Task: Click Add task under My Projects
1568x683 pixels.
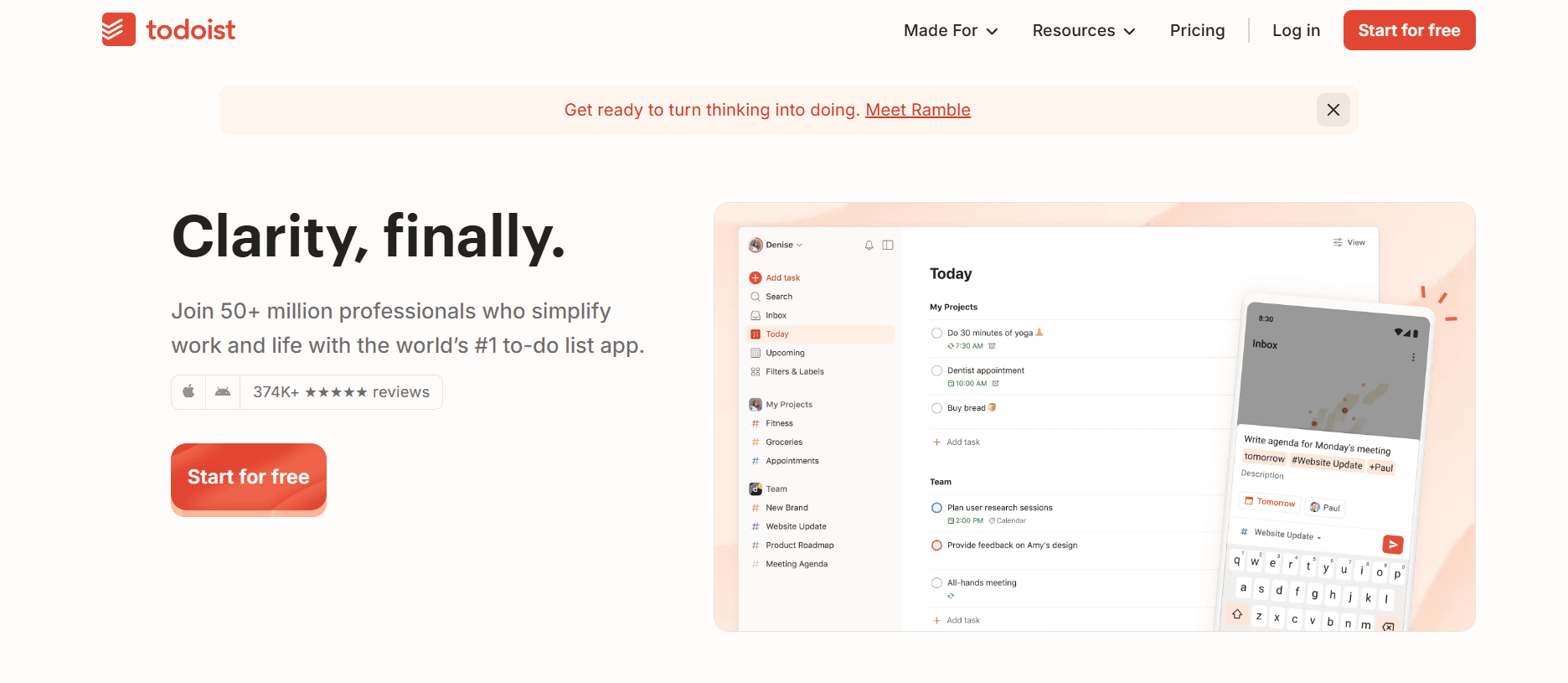Action: coord(956,442)
